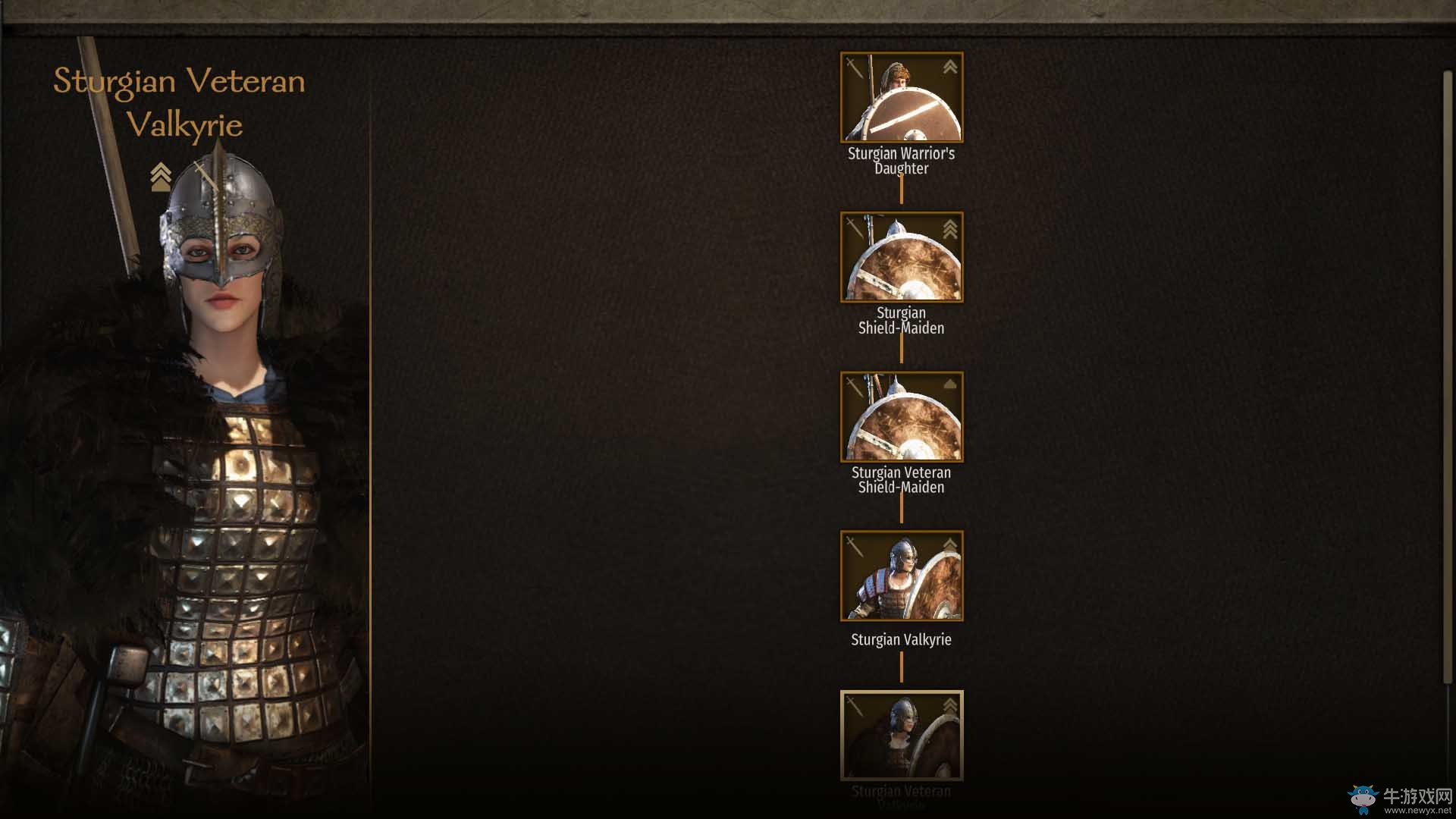Click the Sturgian Veteran Valkyrie page title

click(179, 102)
